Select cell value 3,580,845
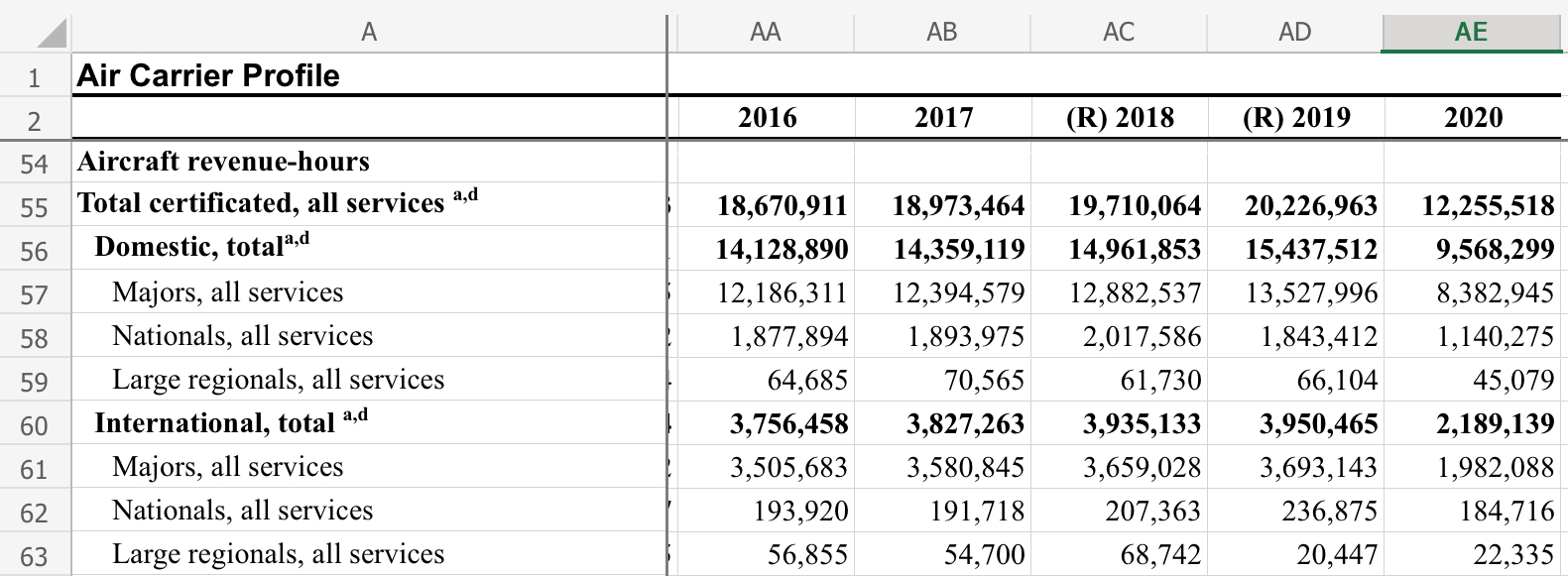The width and height of the screenshot is (1568, 576). [942, 468]
